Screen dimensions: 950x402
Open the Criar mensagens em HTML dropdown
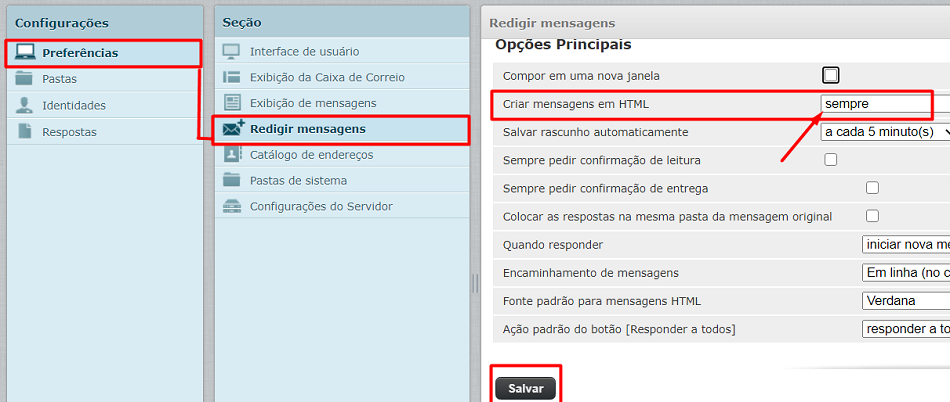tap(875, 103)
